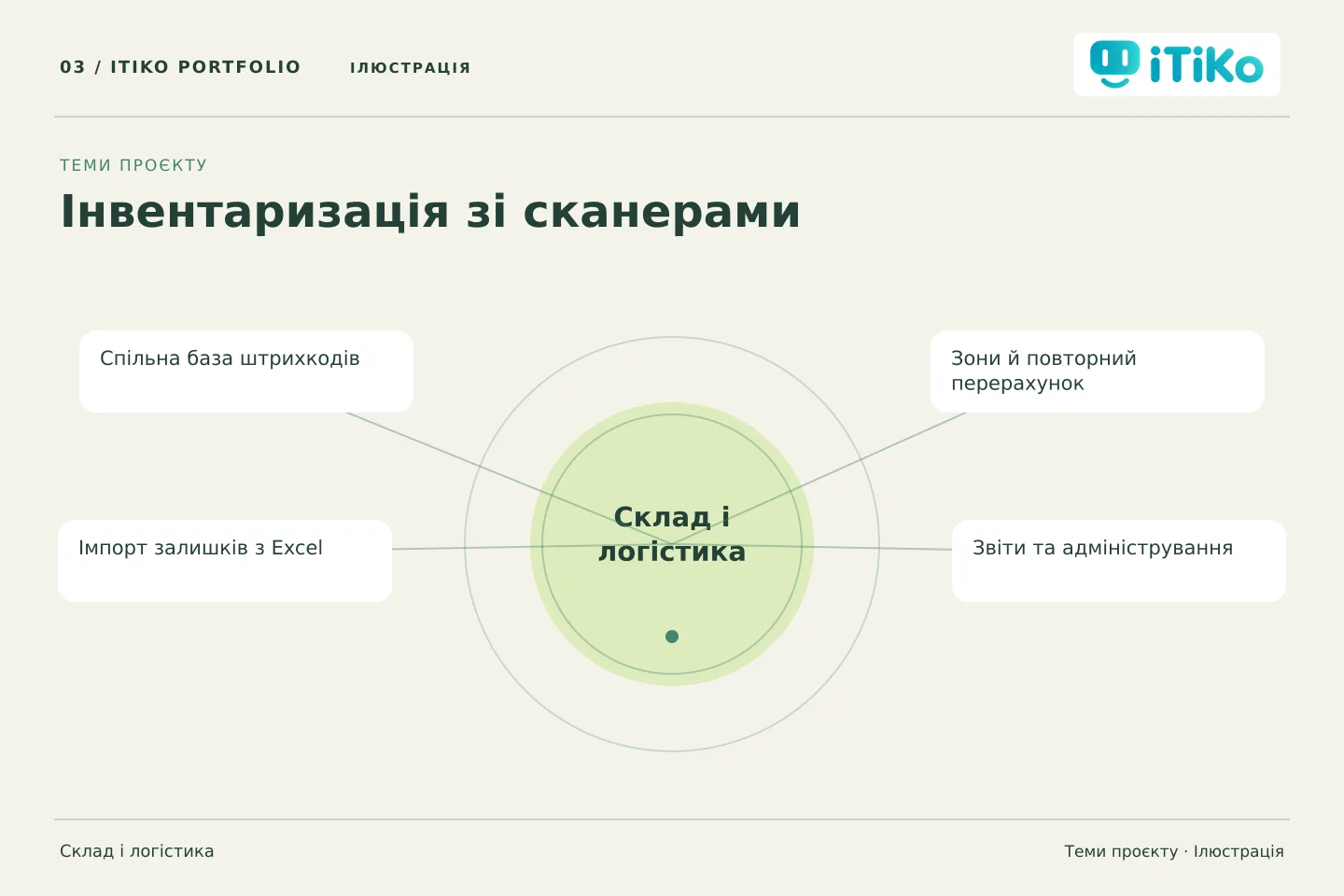Select the 'Імпорт залишків з Excel' card

click(x=225, y=561)
